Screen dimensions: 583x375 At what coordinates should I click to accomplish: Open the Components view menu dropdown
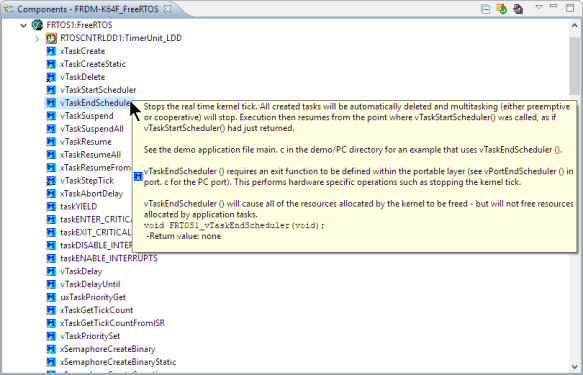(x=539, y=7)
